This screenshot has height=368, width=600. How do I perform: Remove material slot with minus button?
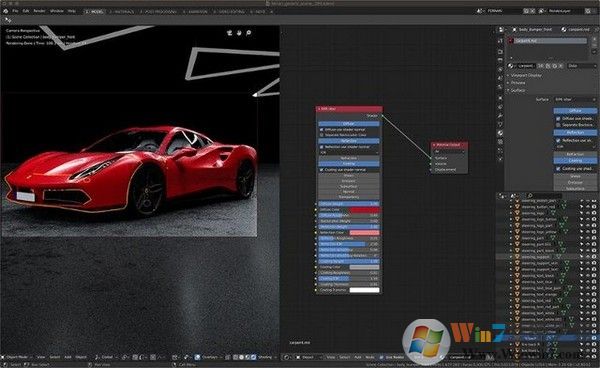[594, 46]
